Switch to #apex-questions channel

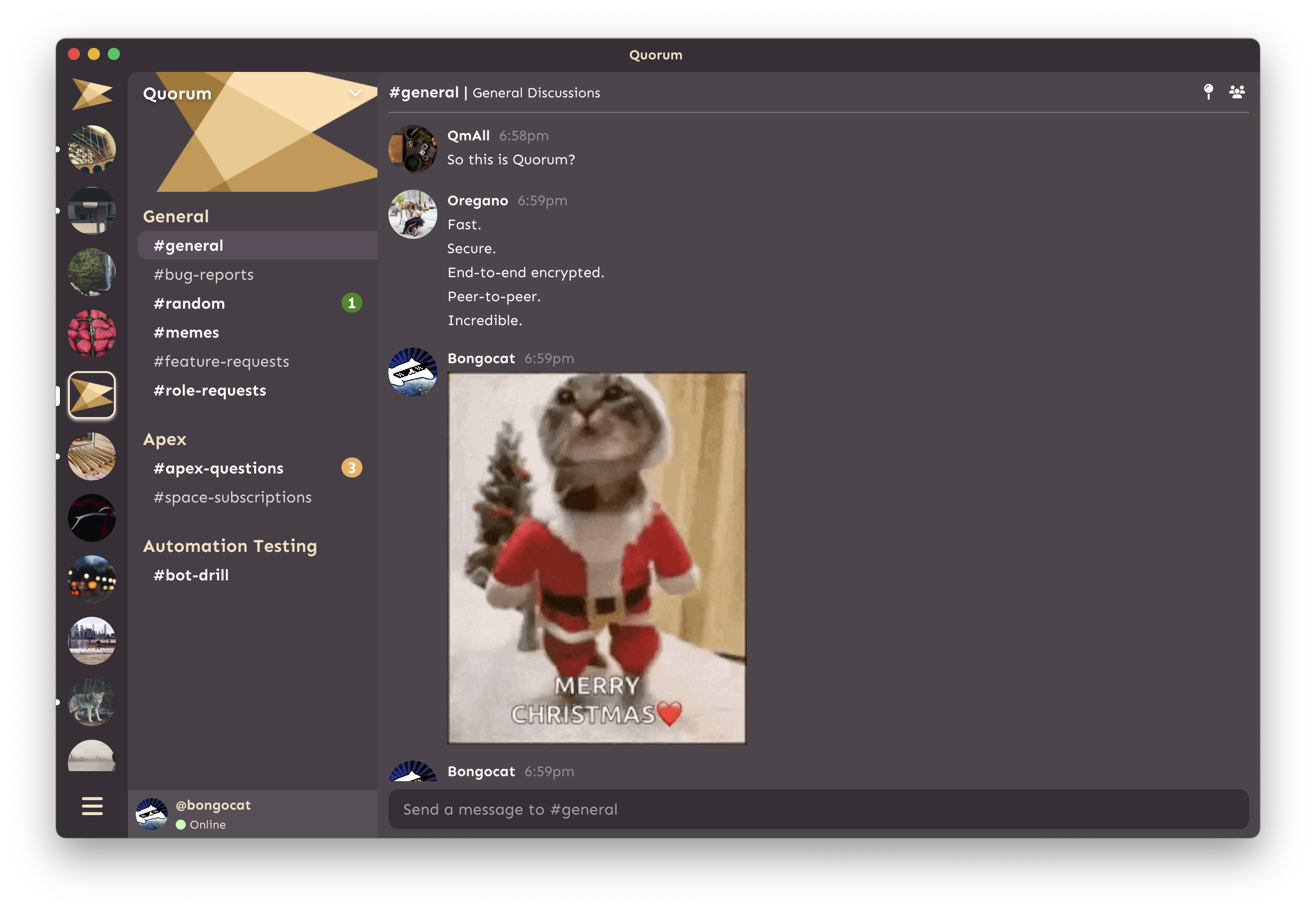(x=218, y=468)
